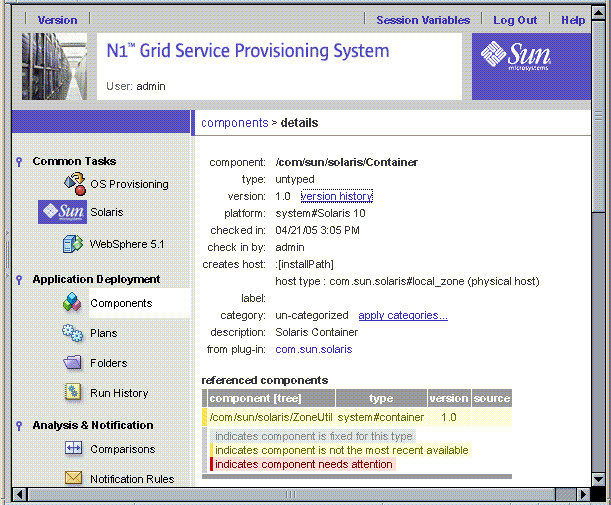Screen dimensions: 611x505
Task: Click the data center photo thumbnail
Action: point(54,66)
